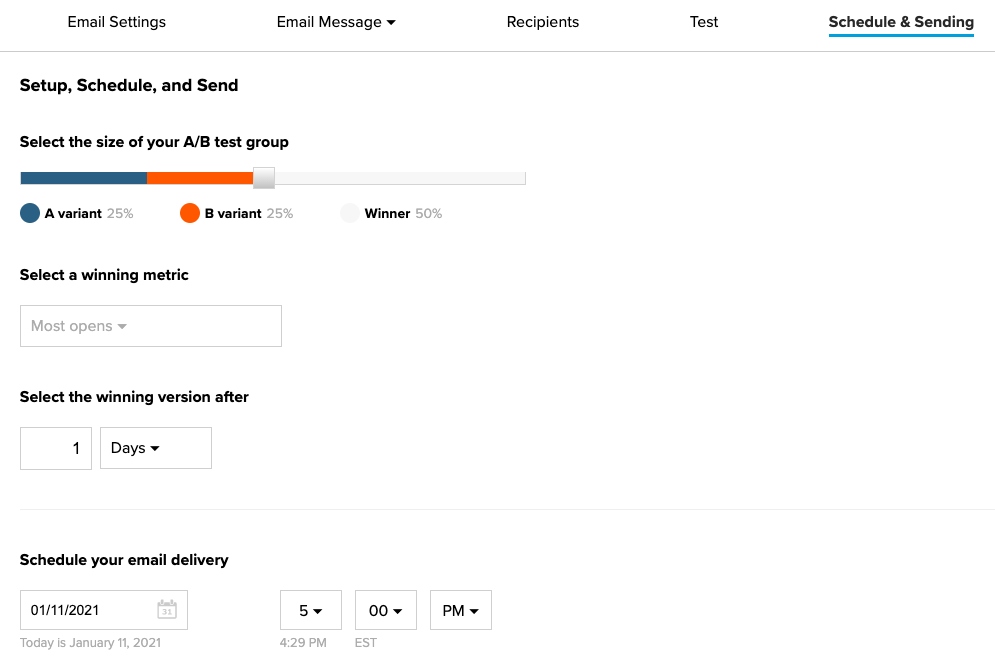Open the PM period dropdown
Screen dimensions: 995x666
pyautogui.click(x=461, y=610)
